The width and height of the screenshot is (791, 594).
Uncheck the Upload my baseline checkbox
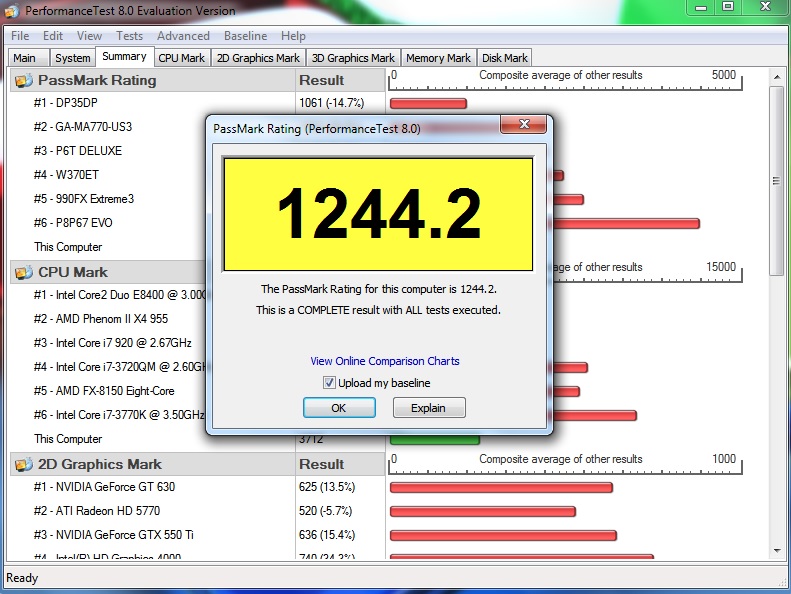(x=329, y=383)
